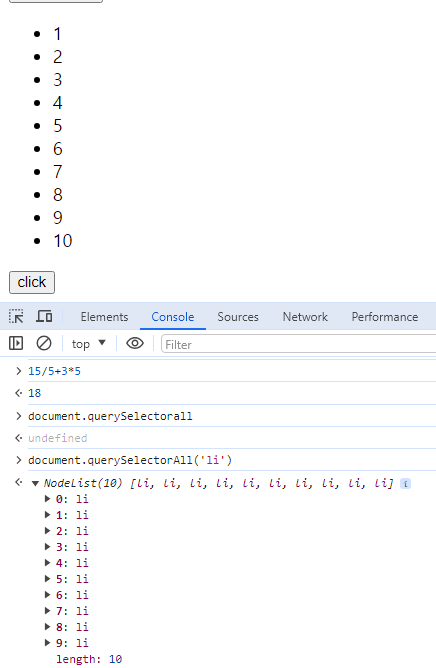Click list item 1 on the page
The width and height of the screenshot is (436, 668).
click(x=58, y=34)
